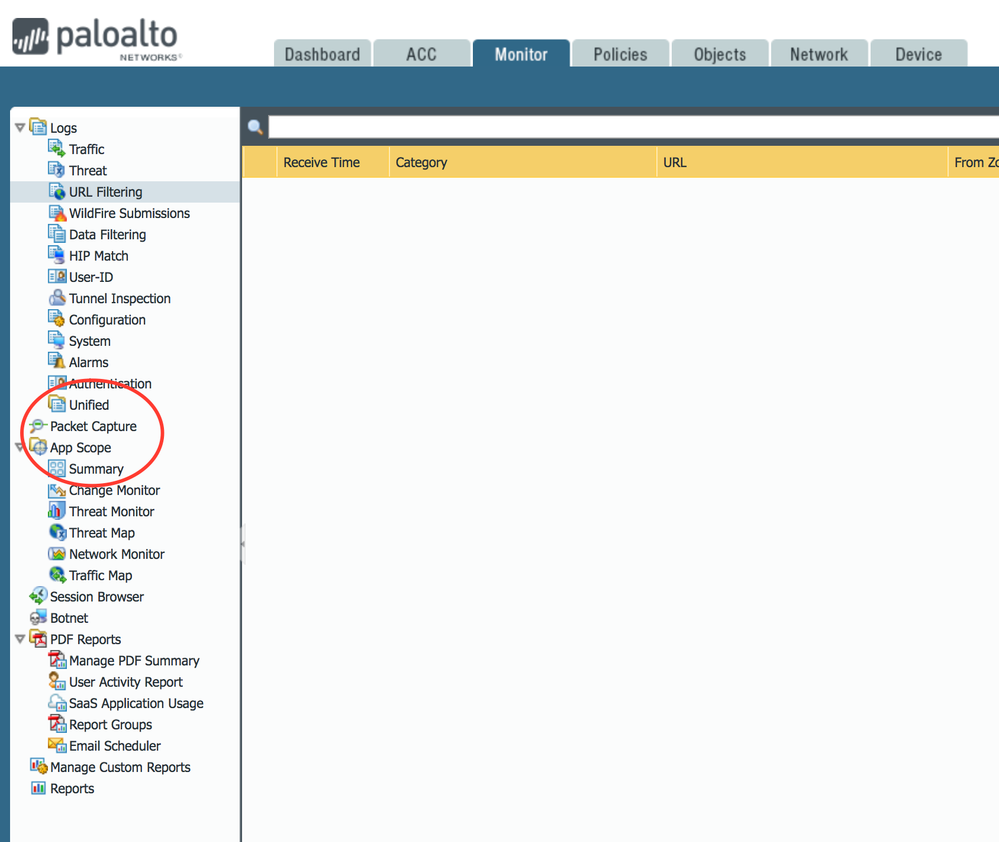Click the App Scope Summary icon
Screen dimensions: 999x842
[57, 469]
